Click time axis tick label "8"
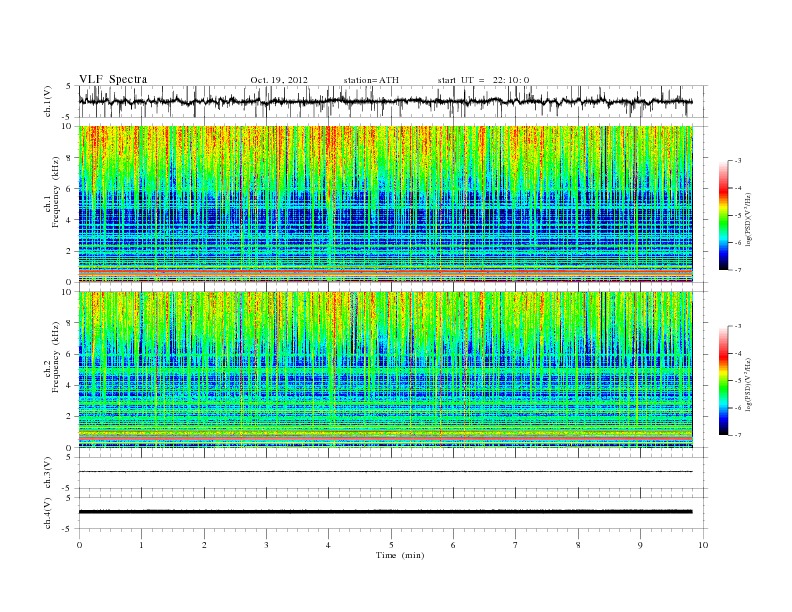Viewport: 792px width, 612px height. (x=578, y=545)
